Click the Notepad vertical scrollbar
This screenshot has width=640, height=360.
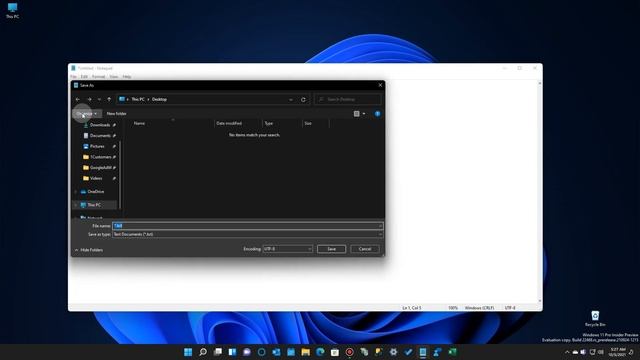coord(540,192)
